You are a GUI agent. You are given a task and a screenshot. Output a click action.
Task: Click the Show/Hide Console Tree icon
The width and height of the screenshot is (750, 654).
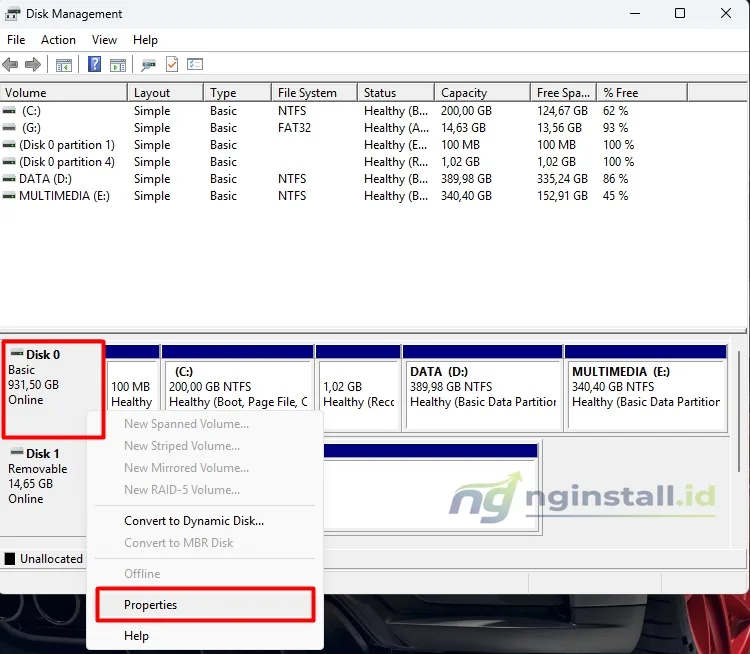64,65
